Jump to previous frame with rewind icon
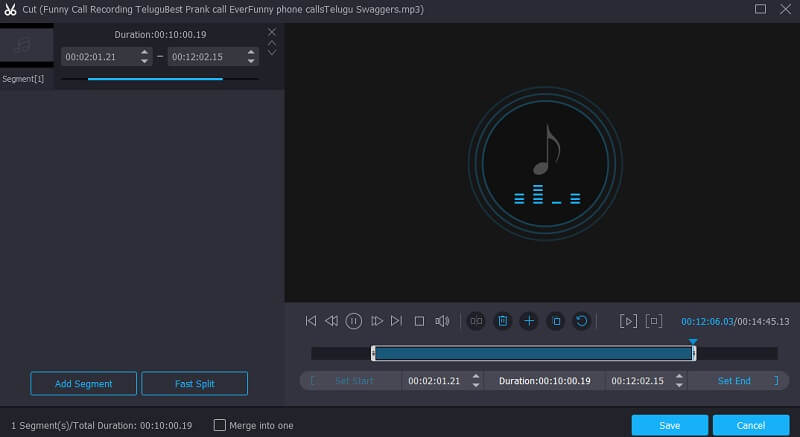This screenshot has height=437, width=800. pos(332,321)
